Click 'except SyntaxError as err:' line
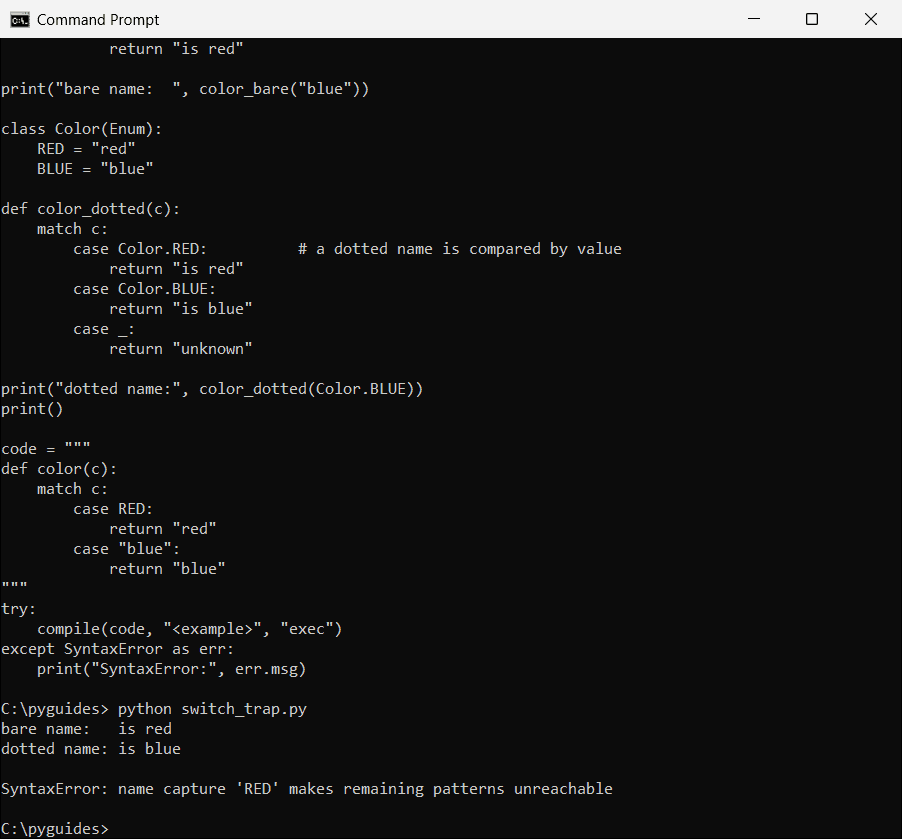Image resolution: width=902 pixels, height=839 pixels. click(117, 649)
